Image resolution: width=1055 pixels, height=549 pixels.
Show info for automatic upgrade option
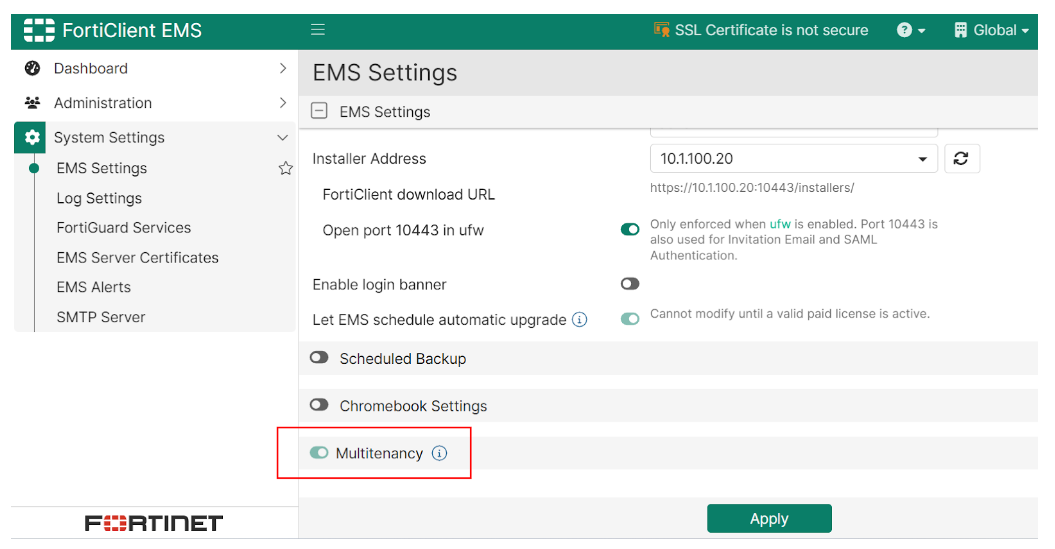point(579,320)
